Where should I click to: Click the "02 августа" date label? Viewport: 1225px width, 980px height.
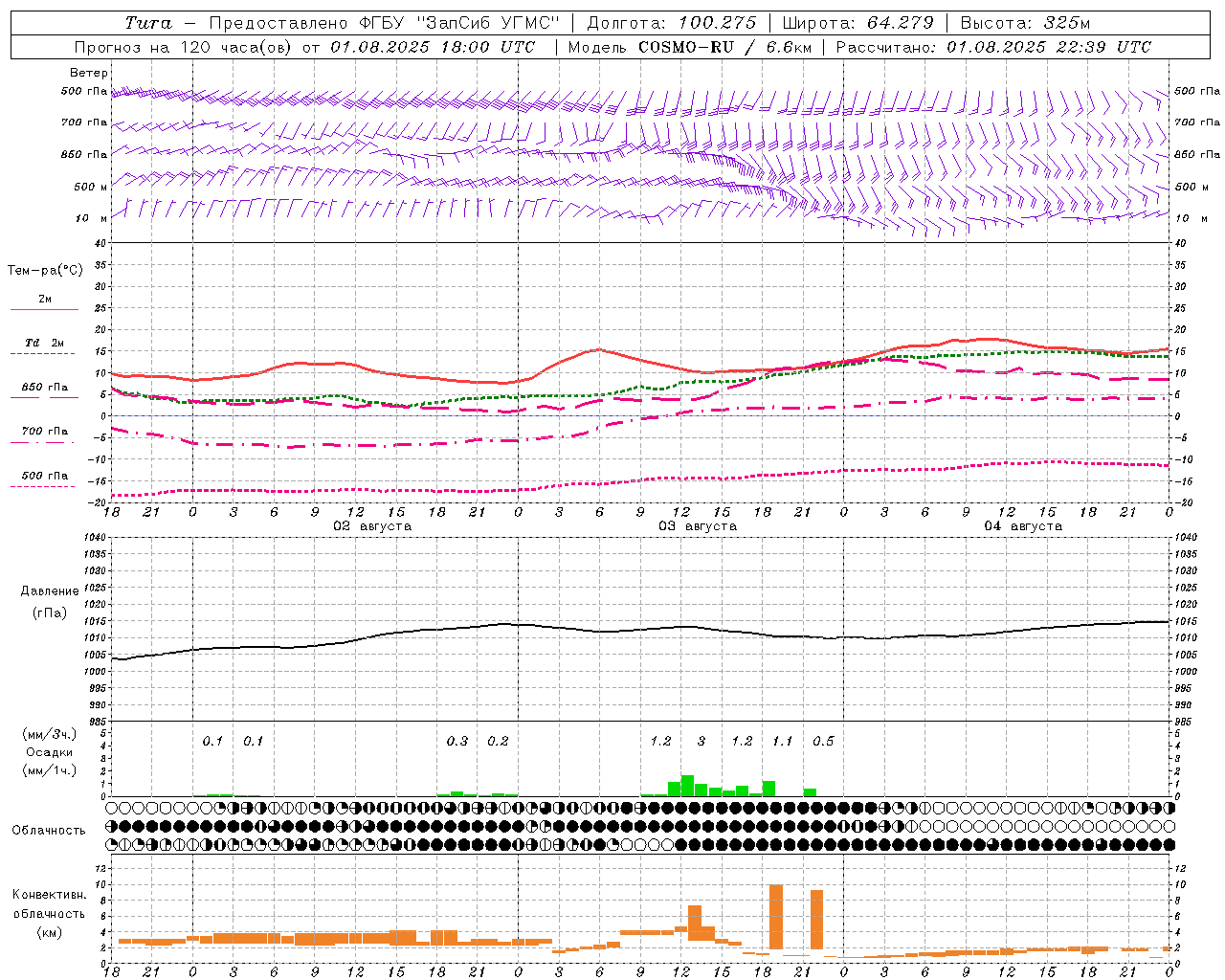pos(372,526)
